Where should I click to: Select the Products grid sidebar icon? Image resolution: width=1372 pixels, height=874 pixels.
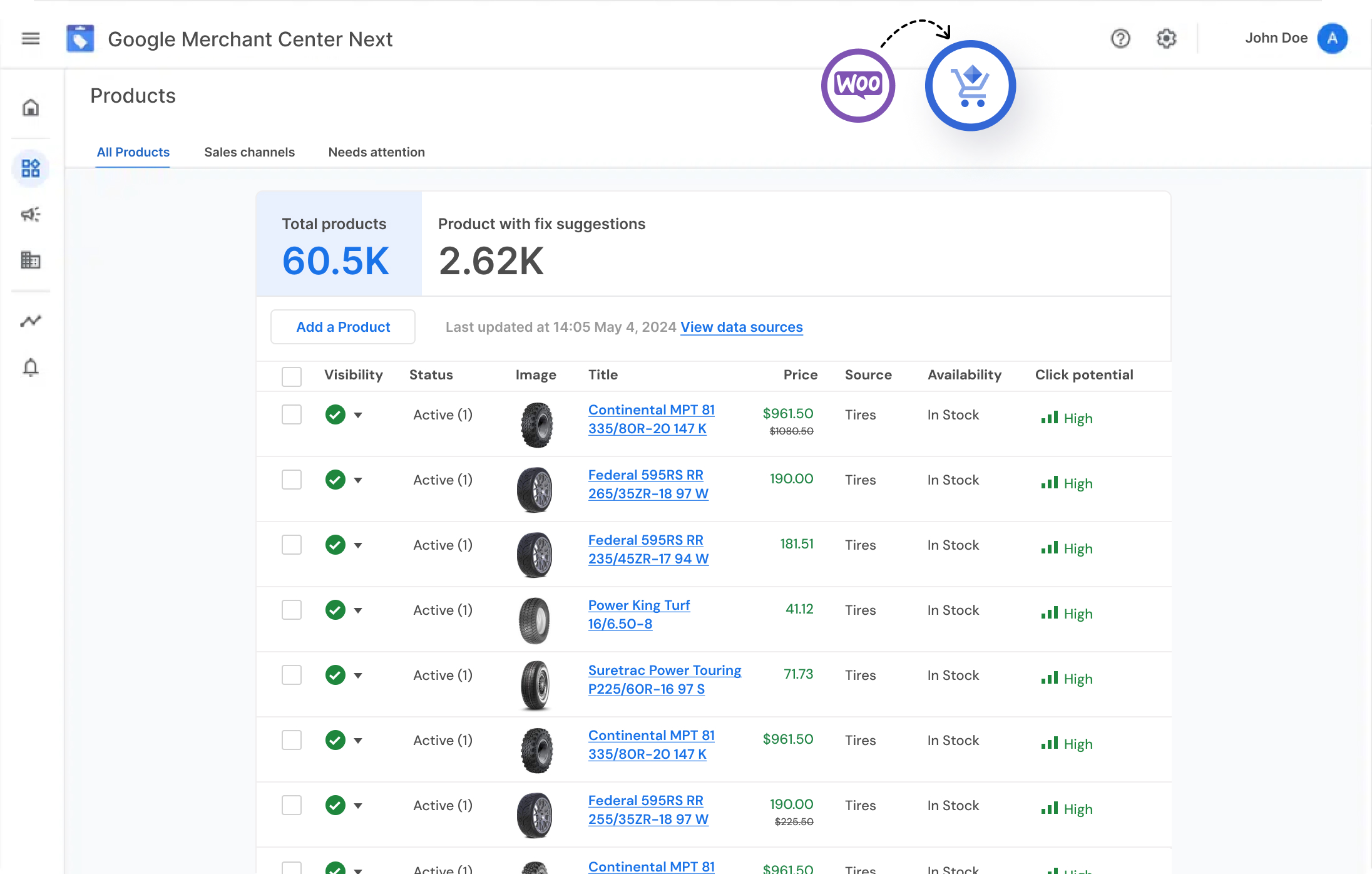[x=31, y=168]
